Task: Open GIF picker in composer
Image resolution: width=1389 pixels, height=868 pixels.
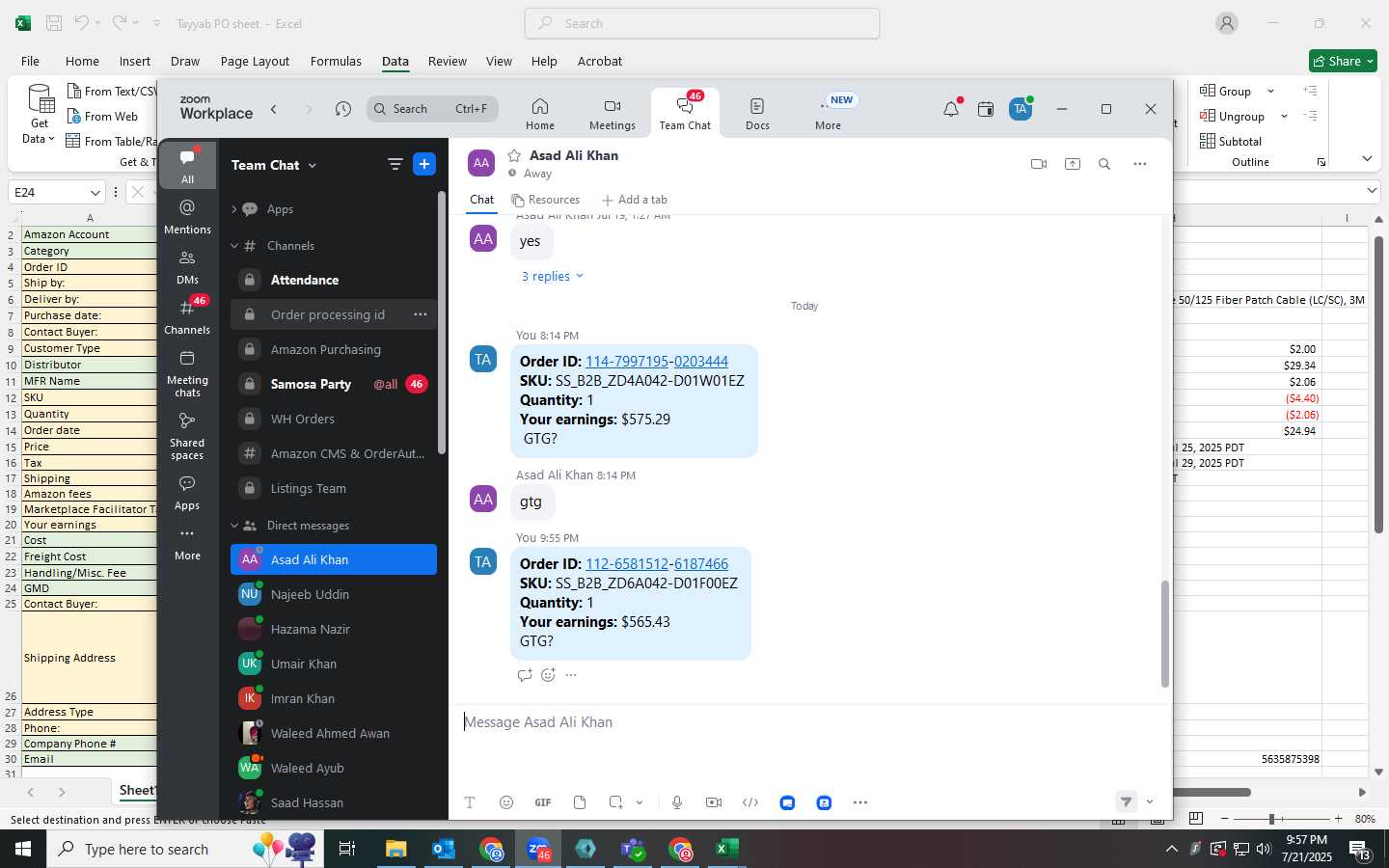Action: (543, 802)
